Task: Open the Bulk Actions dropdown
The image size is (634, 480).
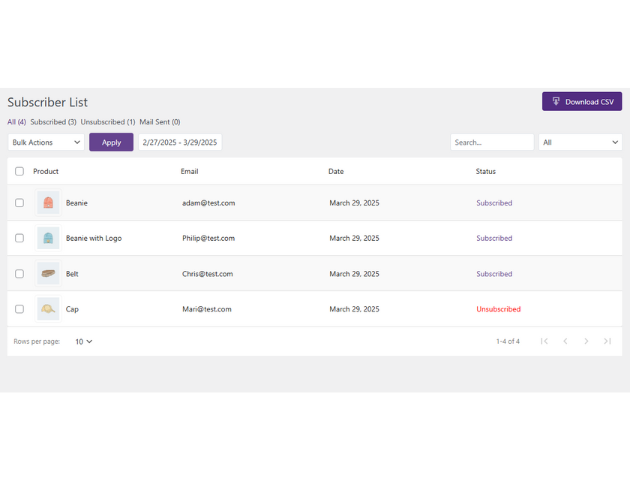Action: [x=46, y=142]
